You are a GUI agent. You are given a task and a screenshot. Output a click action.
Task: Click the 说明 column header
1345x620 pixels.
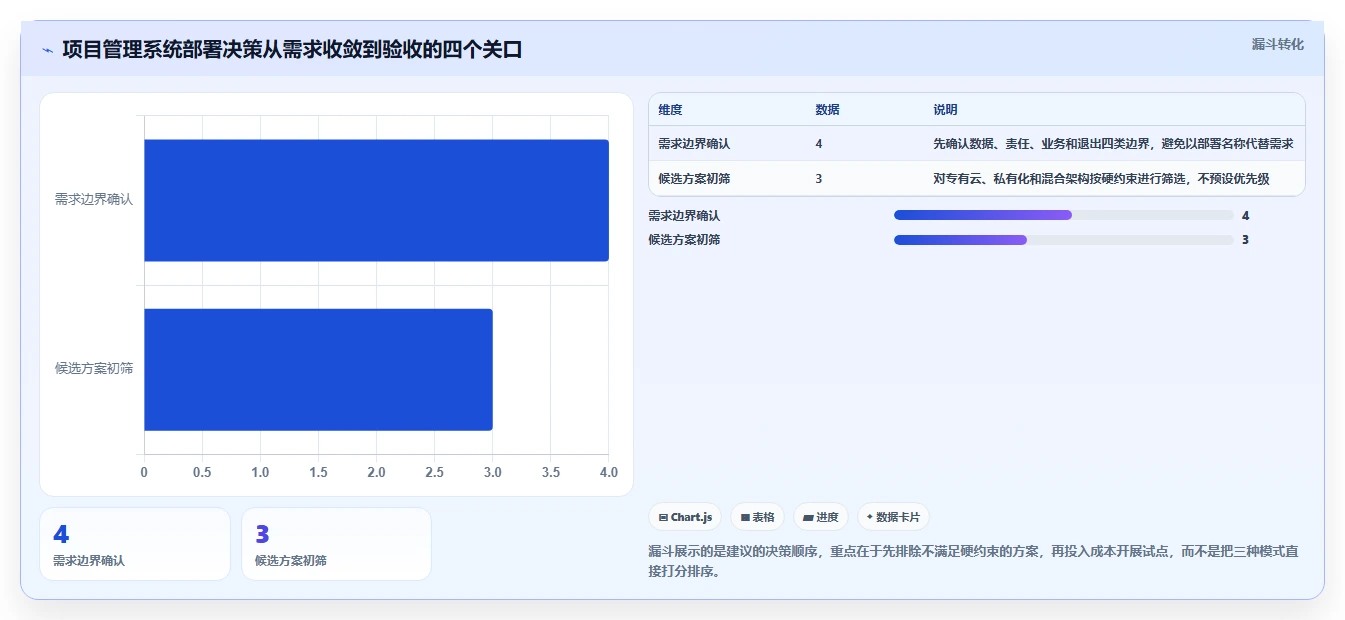point(945,110)
